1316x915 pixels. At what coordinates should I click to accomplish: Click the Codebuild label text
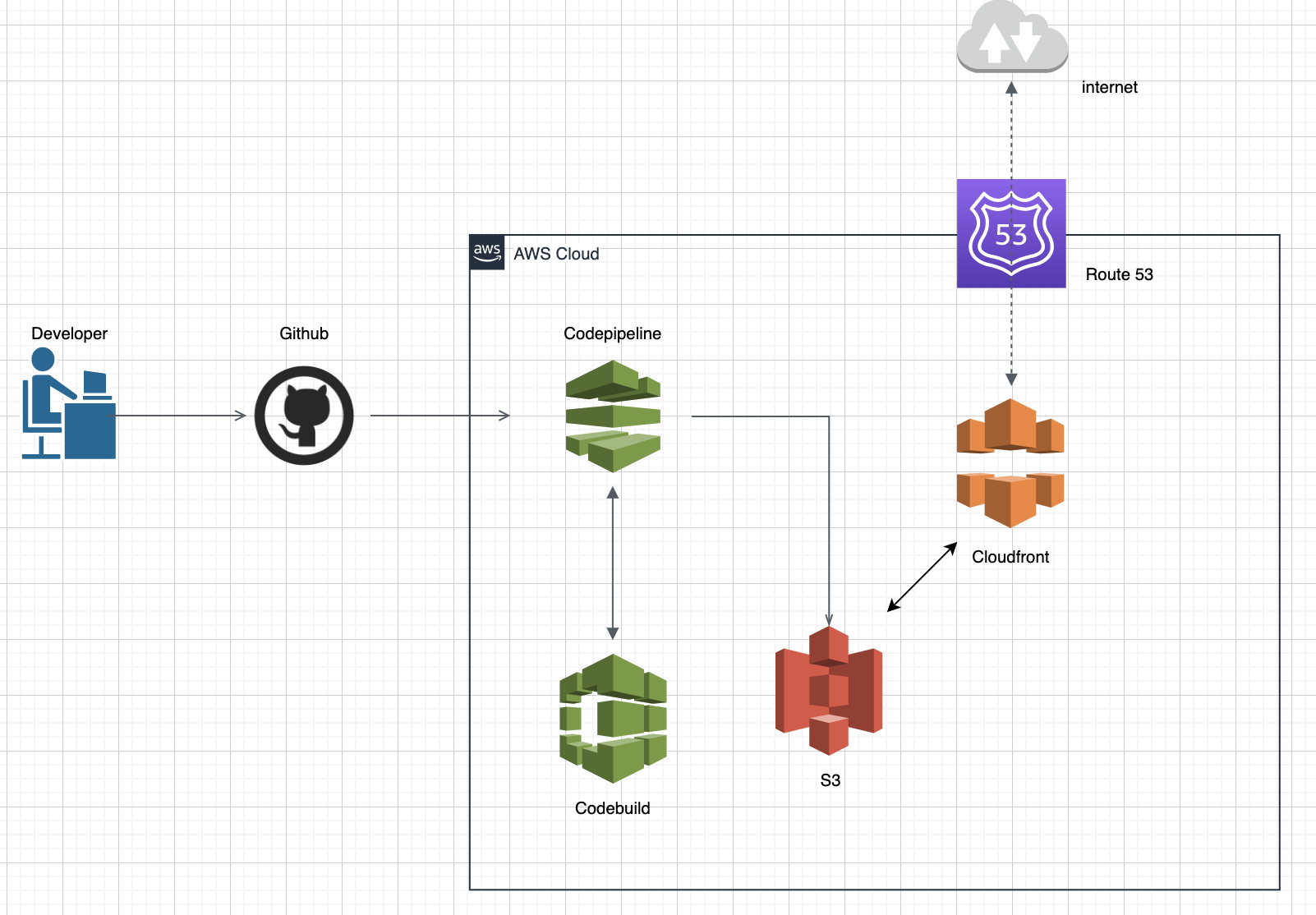pos(613,808)
